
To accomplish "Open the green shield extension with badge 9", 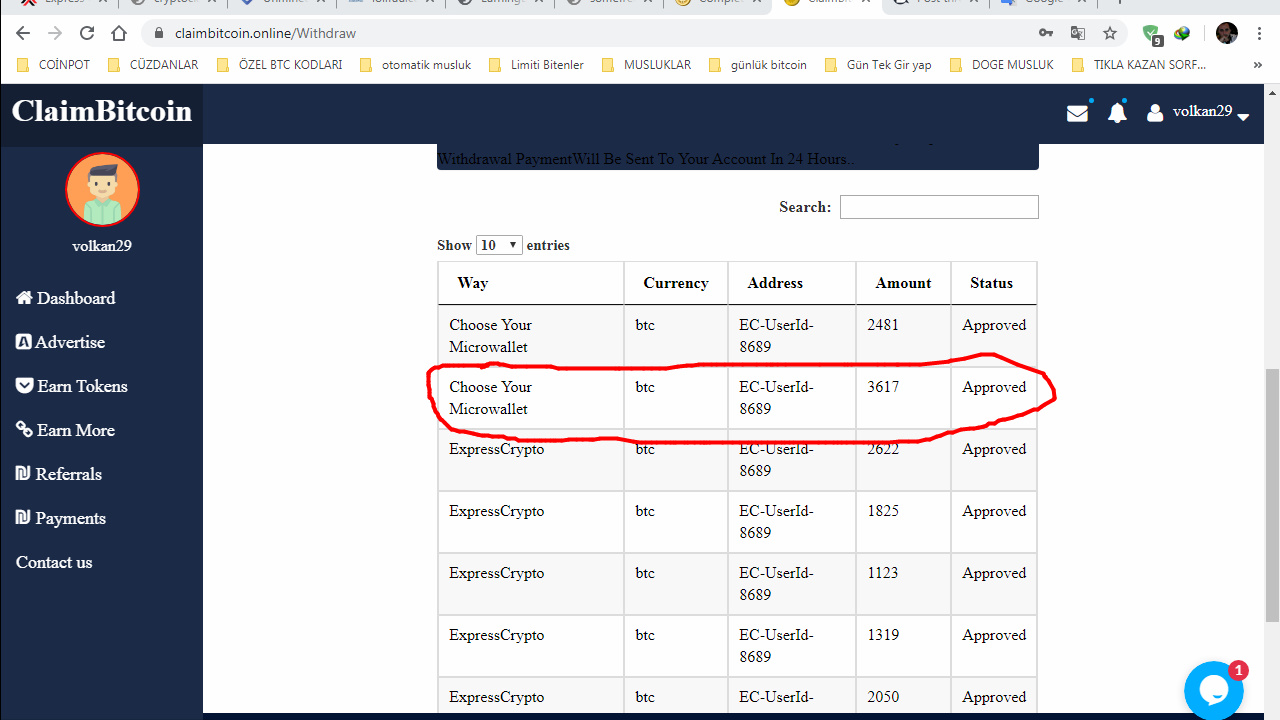I will pyautogui.click(x=1152, y=34).
